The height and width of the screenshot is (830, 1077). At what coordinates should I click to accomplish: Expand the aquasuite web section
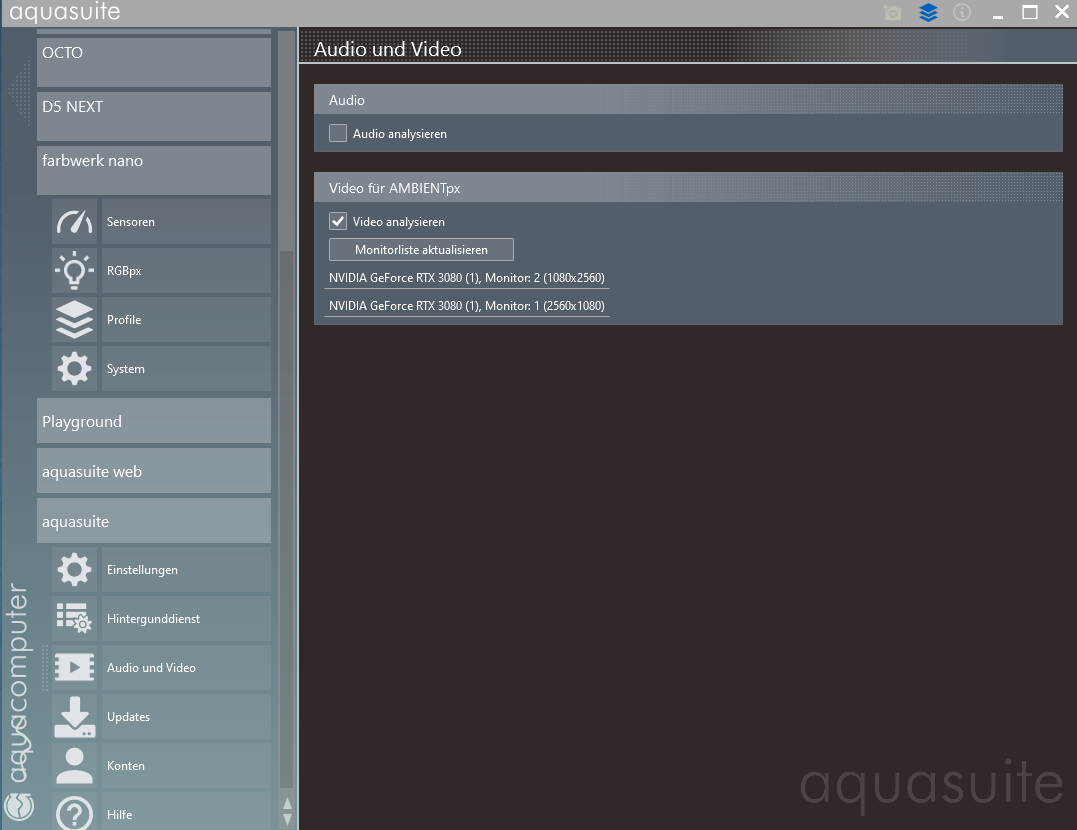(154, 471)
